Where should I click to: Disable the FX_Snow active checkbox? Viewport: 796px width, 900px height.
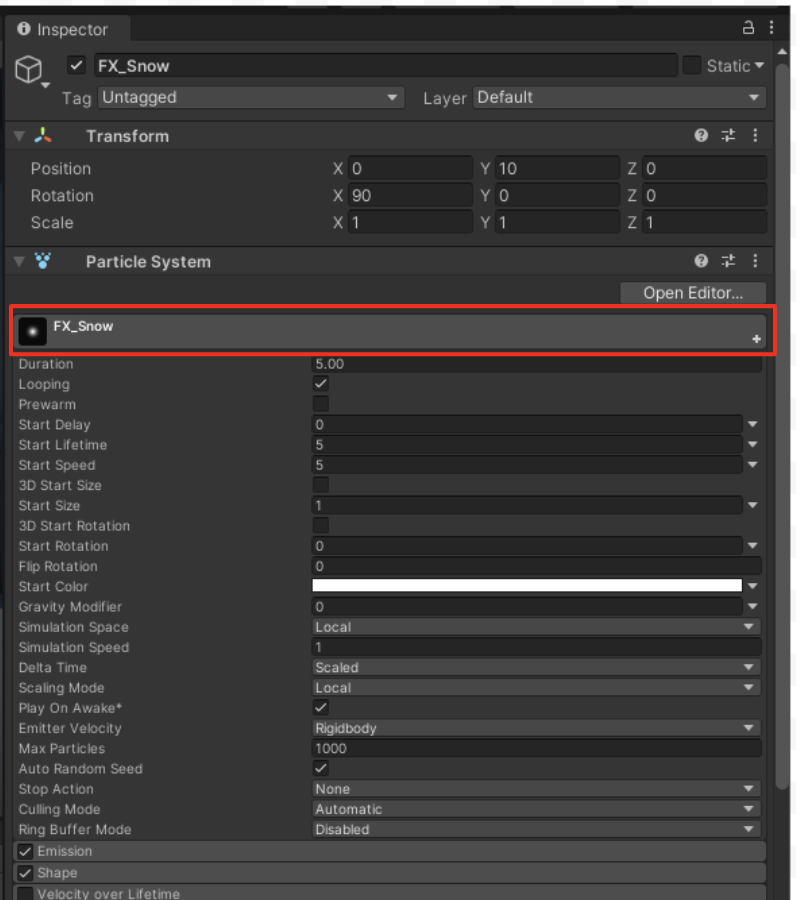pyautogui.click(x=76, y=66)
